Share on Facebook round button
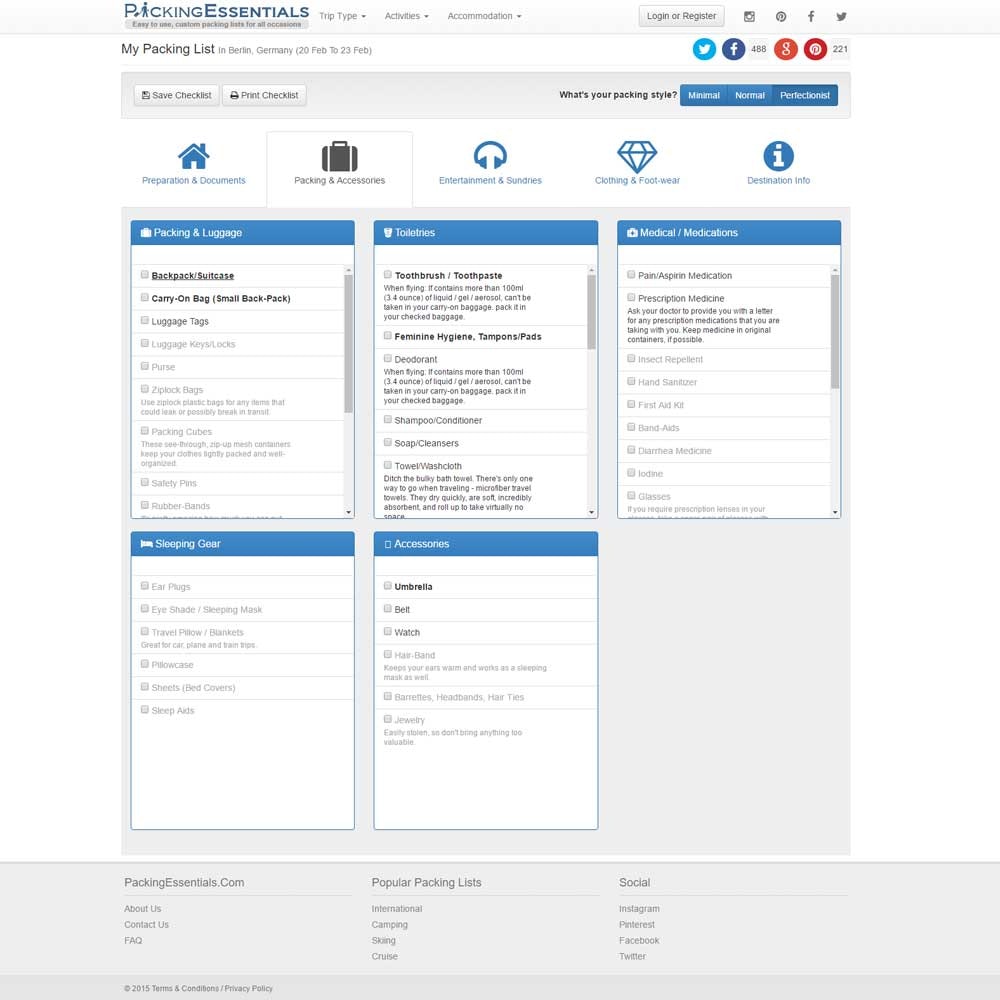Viewport: 1000px width, 1000px height. [x=733, y=49]
